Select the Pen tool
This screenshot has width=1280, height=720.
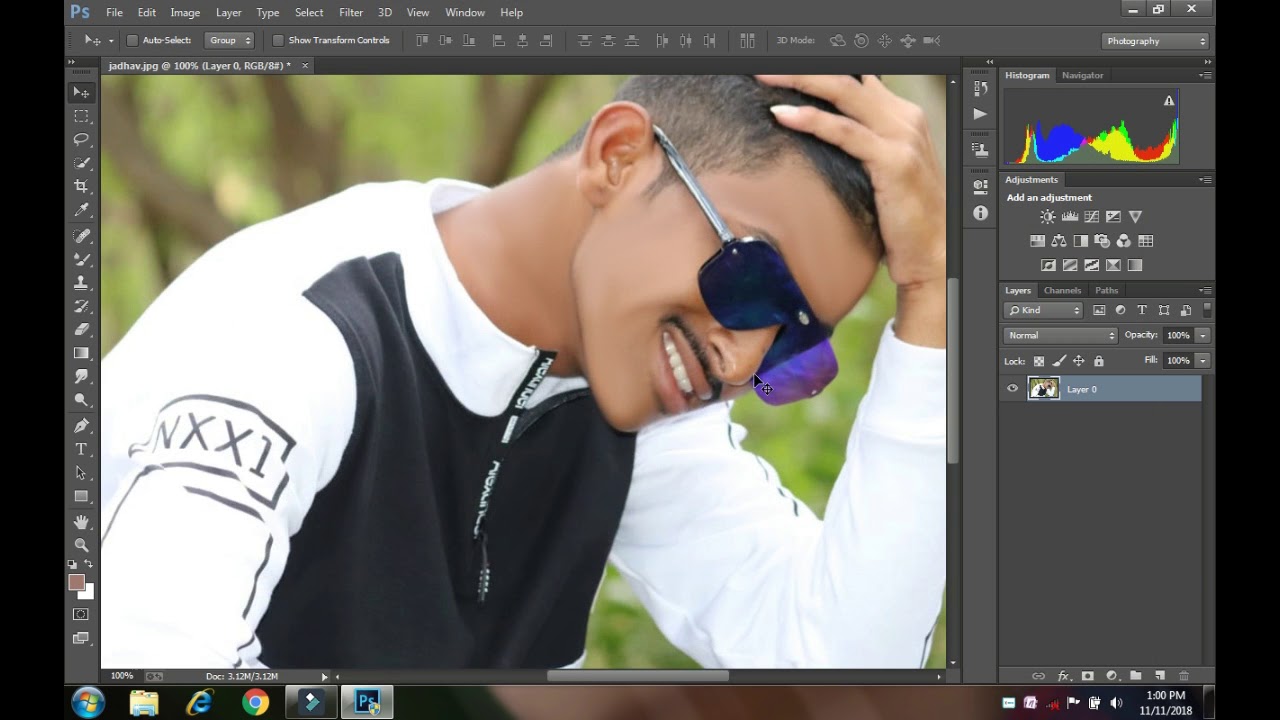pyautogui.click(x=81, y=426)
